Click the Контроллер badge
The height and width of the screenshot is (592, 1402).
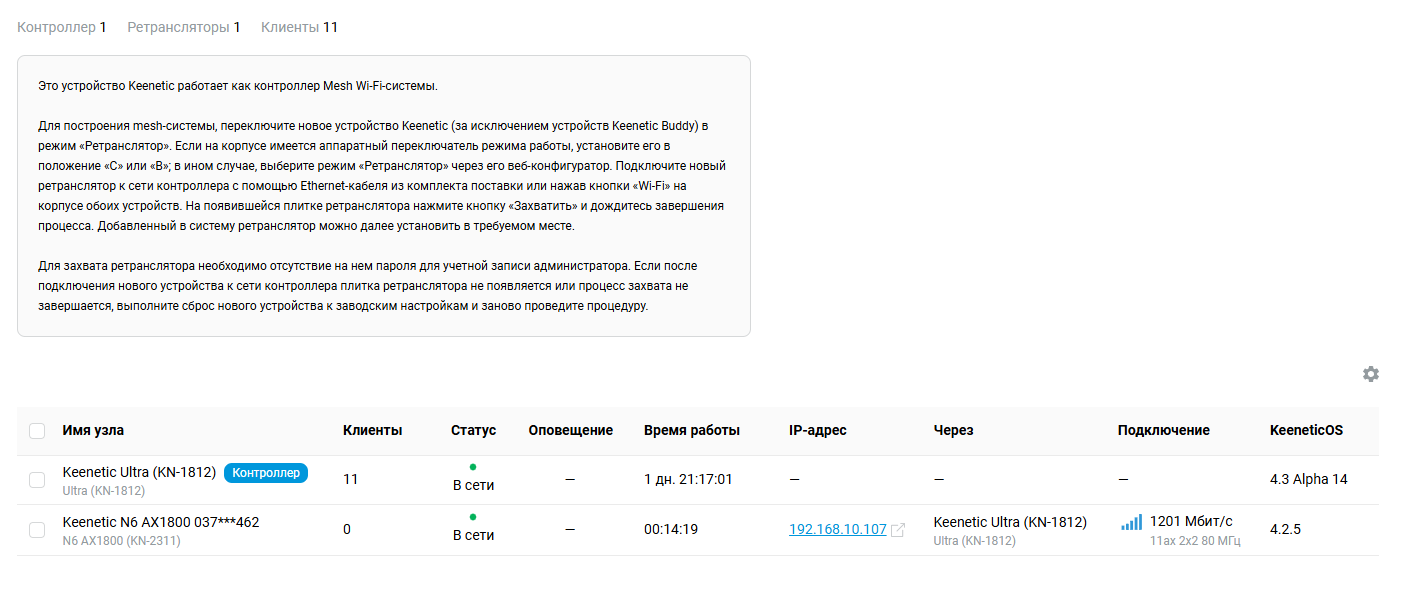(266, 473)
